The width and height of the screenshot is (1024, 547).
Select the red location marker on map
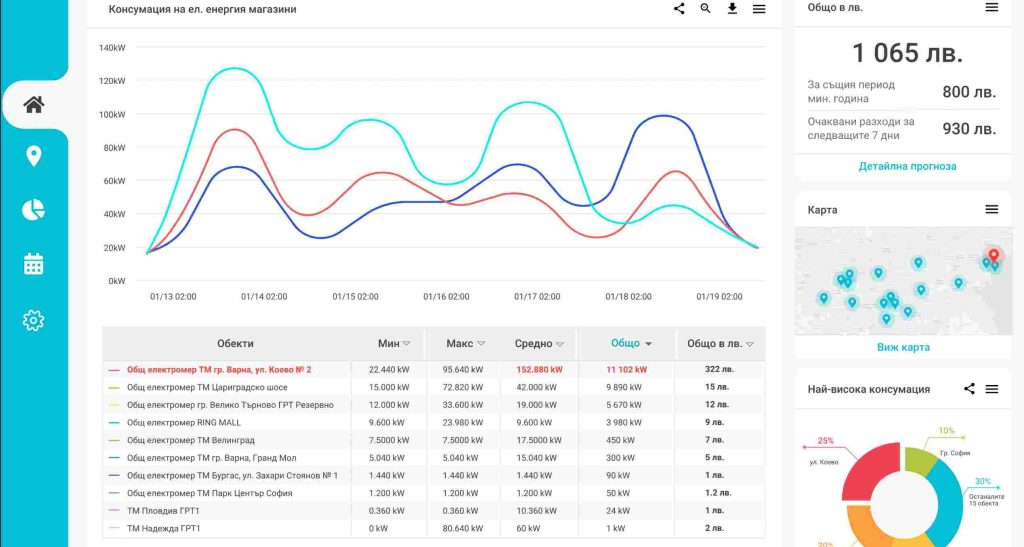tap(993, 256)
